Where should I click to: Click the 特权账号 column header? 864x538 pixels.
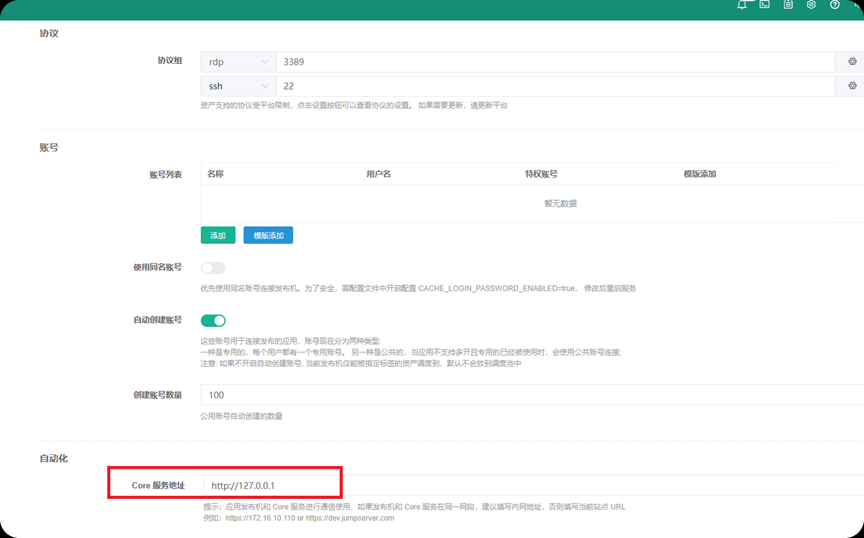pos(541,174)
